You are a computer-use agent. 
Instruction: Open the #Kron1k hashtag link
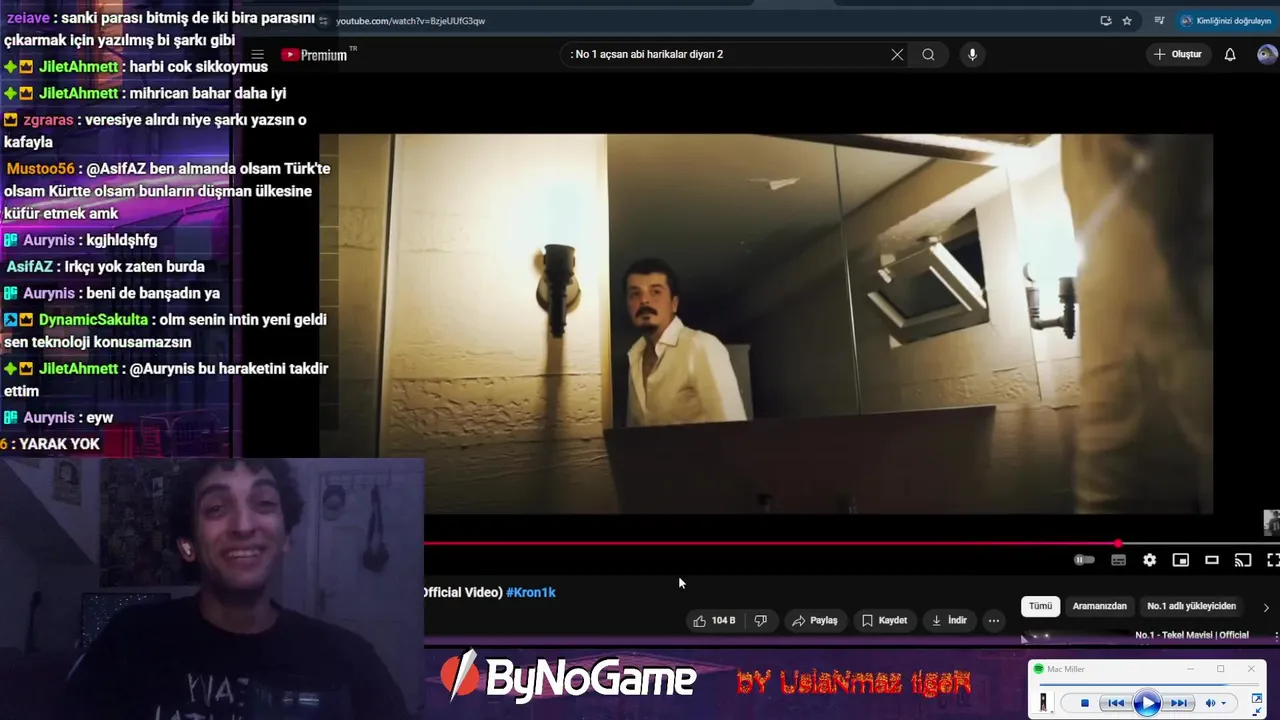(x=531, y=592)
